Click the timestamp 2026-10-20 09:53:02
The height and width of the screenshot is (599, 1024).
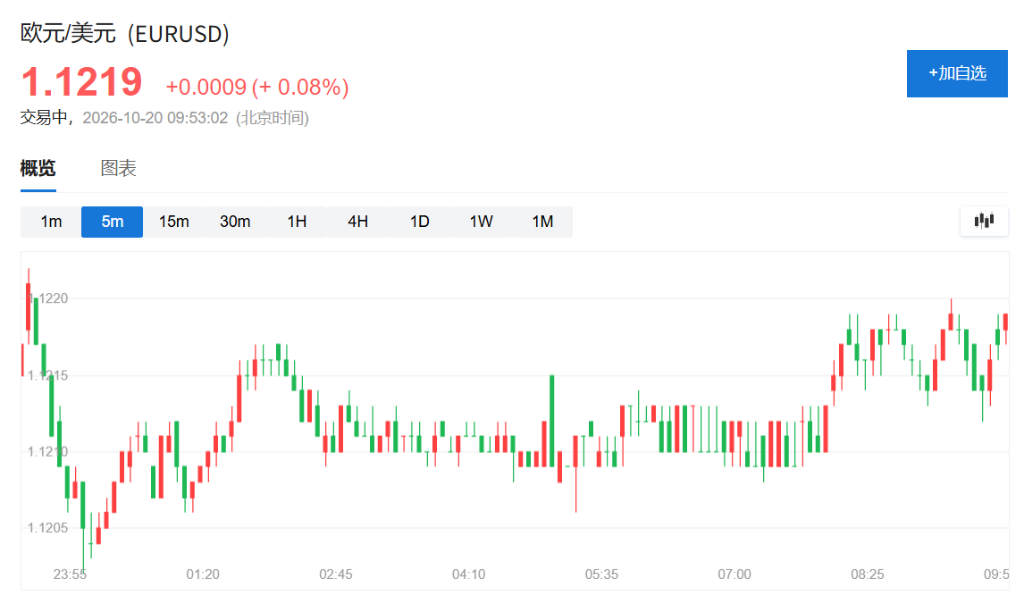[x=155, y=118]
